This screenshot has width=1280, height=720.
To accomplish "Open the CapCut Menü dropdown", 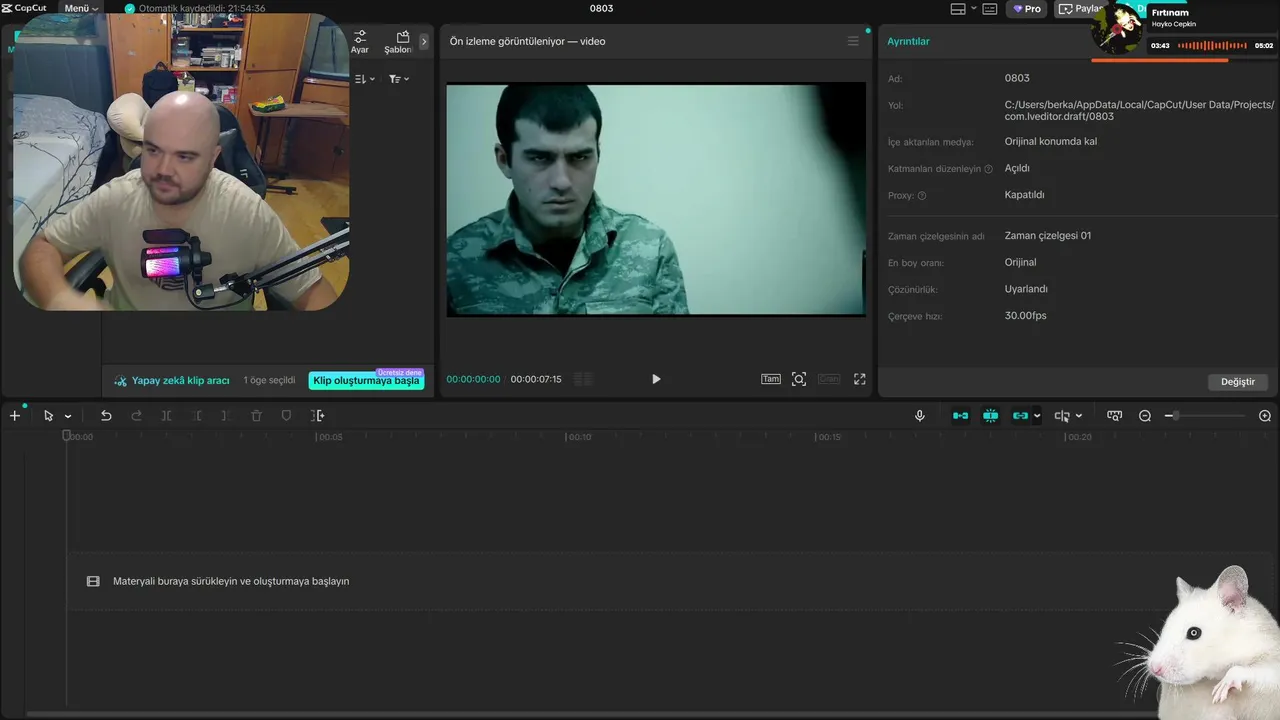I will [81, 8].
